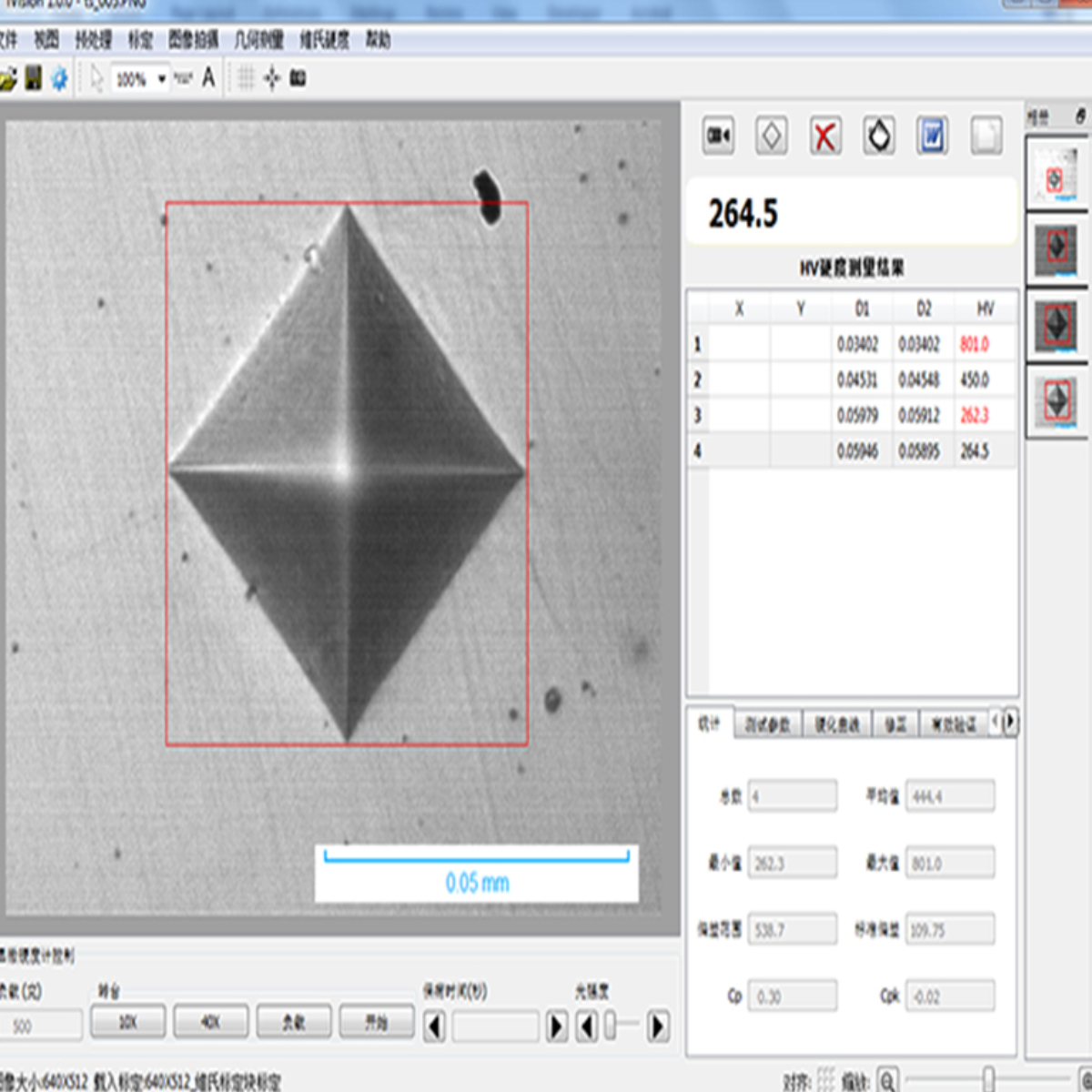Click the 40X turret button

(211, 1023)
